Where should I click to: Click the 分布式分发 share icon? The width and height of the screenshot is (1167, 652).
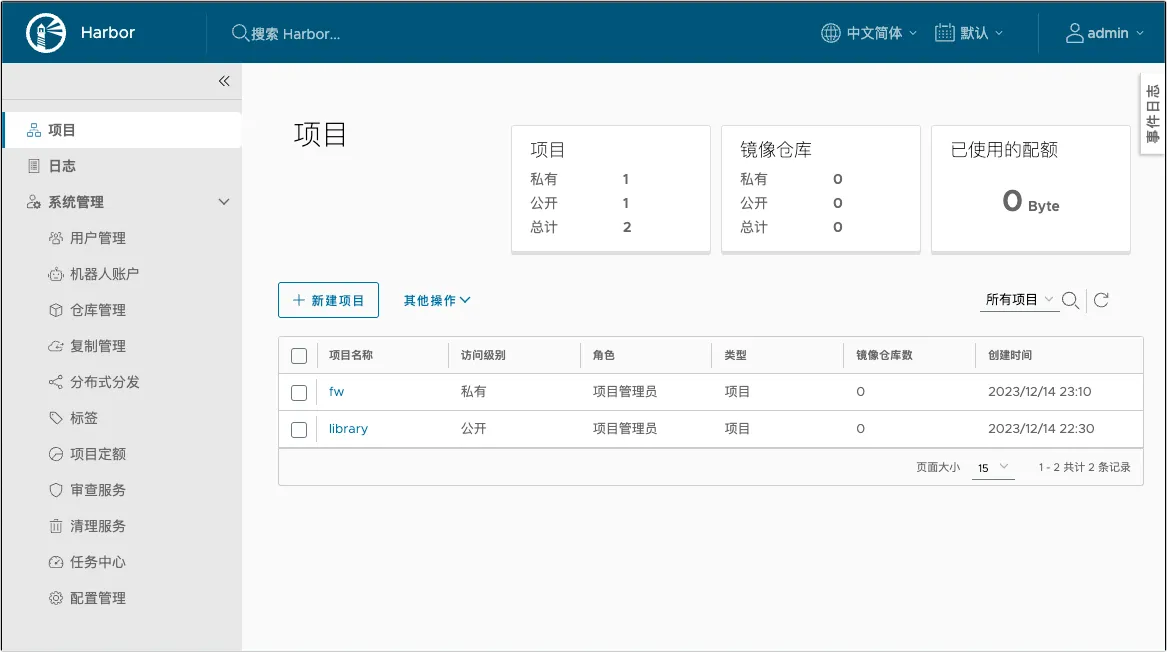(56, 382)
